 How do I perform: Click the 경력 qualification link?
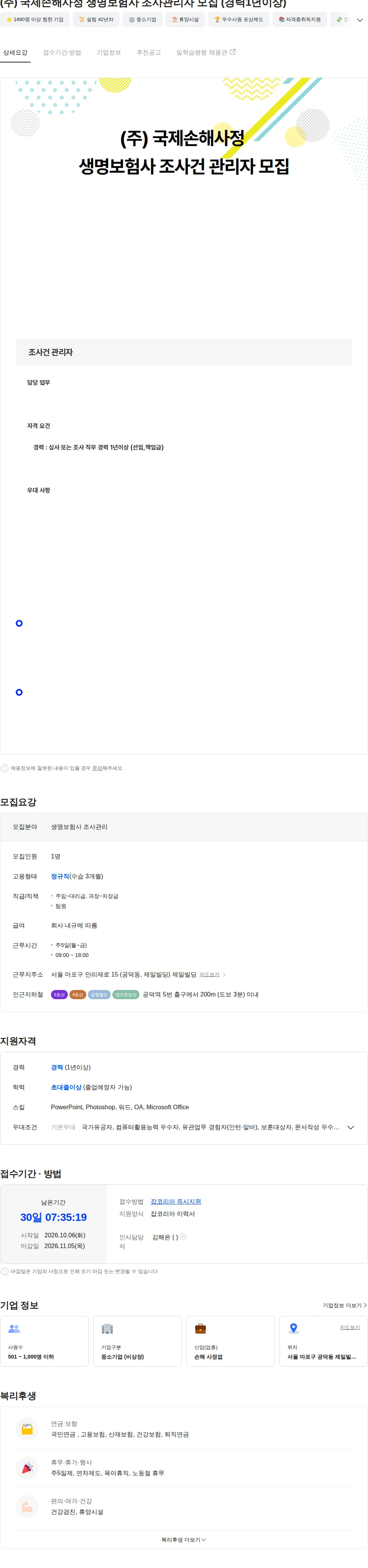point(57,1068)
